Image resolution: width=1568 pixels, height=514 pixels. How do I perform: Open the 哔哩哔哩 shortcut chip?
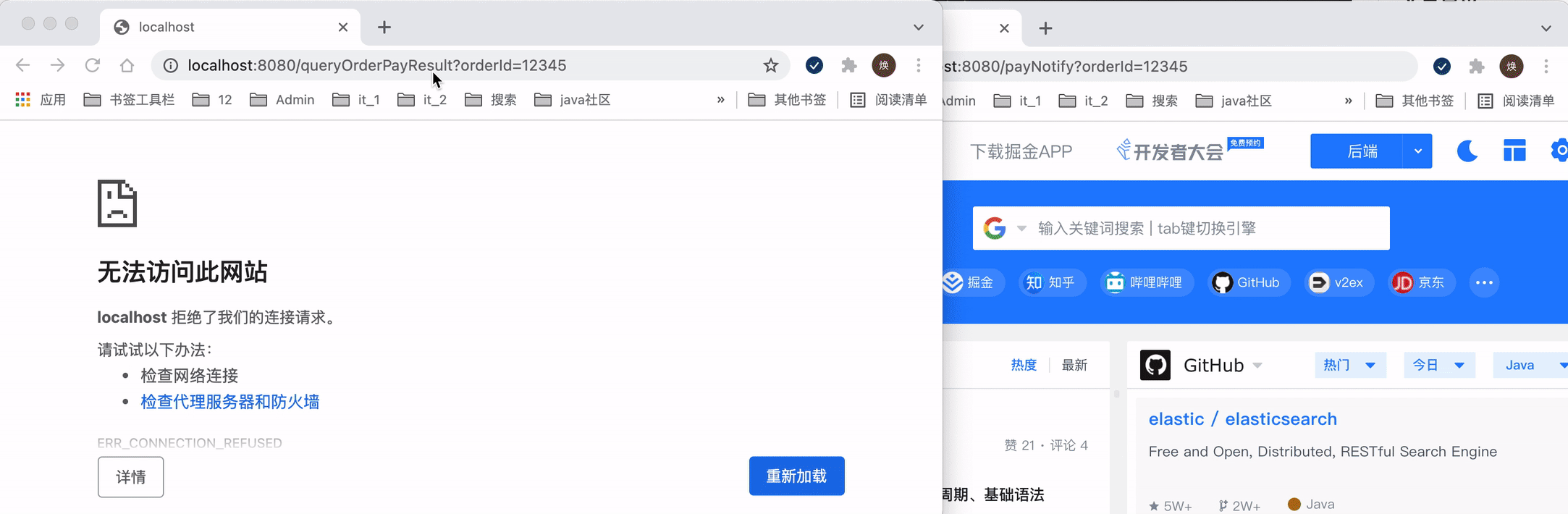click(1147, 282)
